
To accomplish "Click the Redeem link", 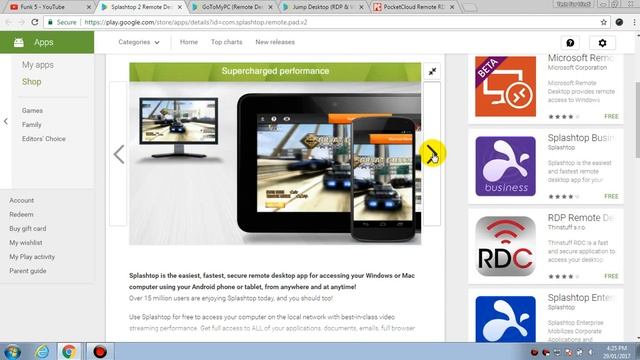I will point(21,214).
